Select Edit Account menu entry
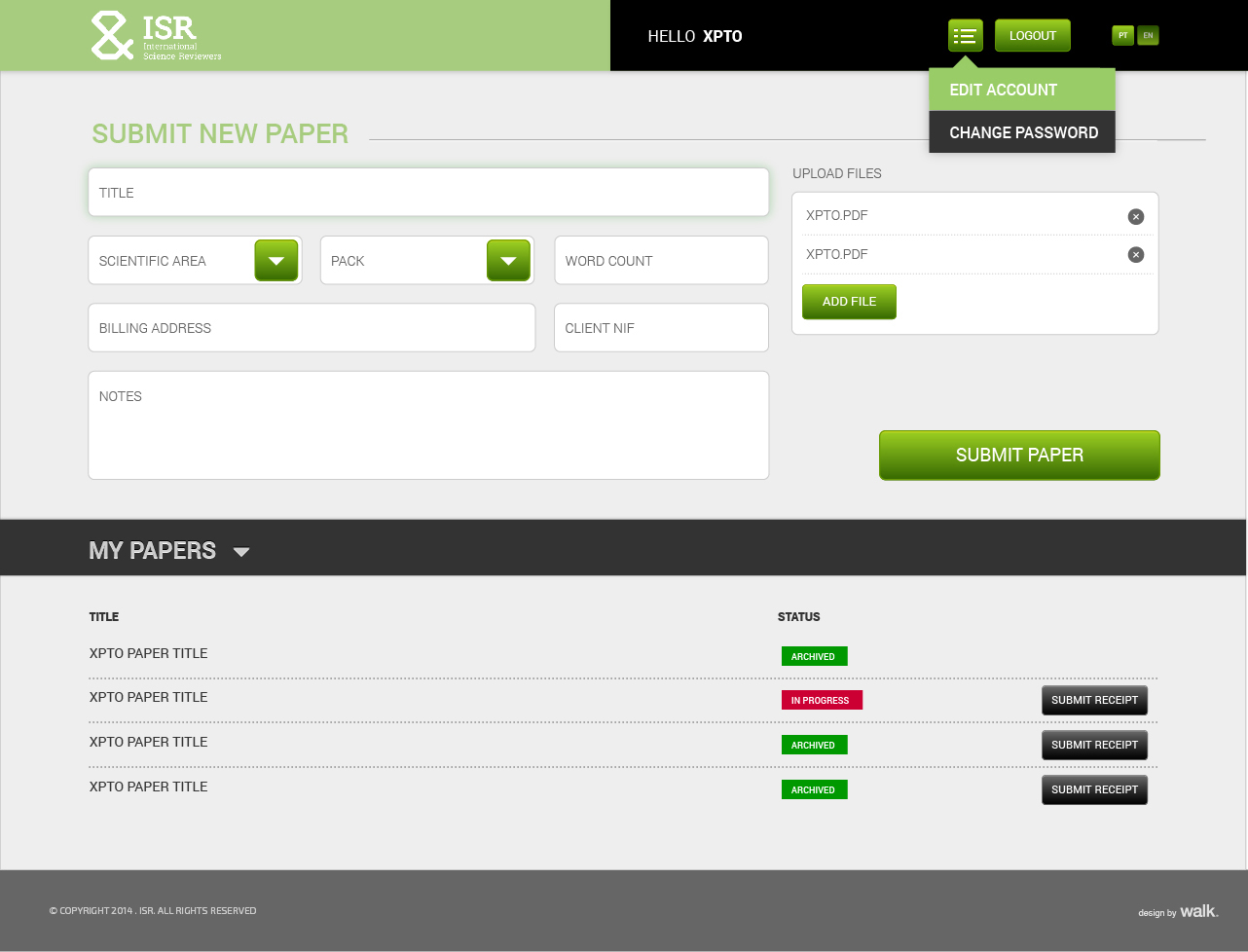Viewport: 1248px width, 952px height. tap(1021, 90)
